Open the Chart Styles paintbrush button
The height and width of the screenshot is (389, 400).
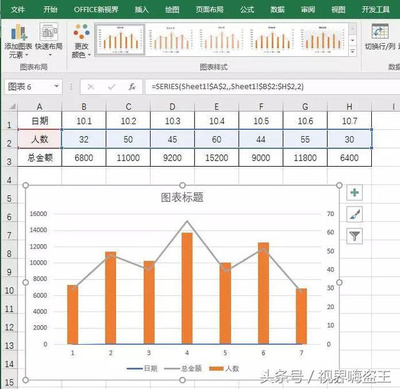[354, 214]
